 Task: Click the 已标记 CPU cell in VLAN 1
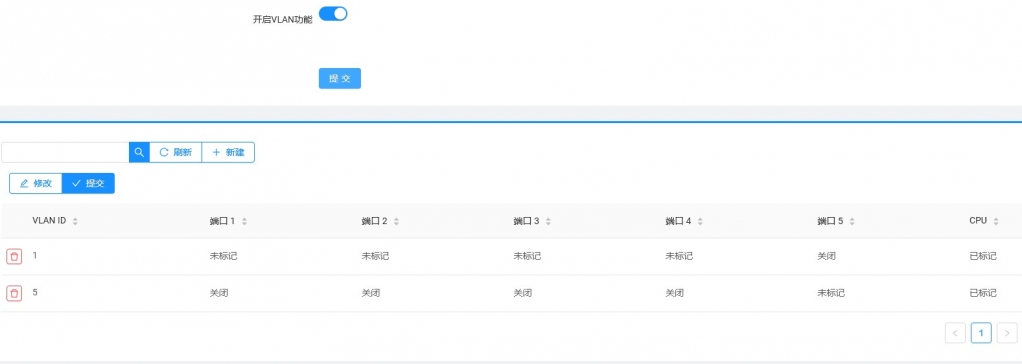[983, 256]
